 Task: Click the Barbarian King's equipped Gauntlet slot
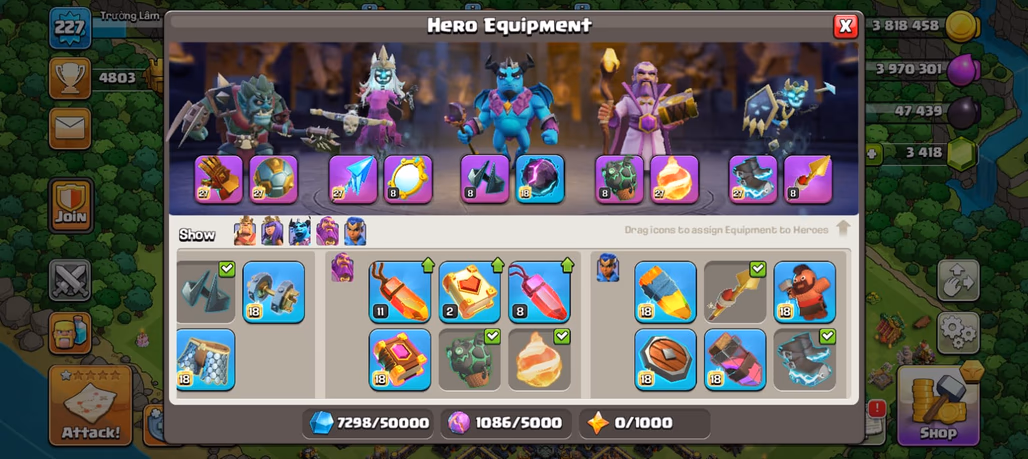click(218, 179)
